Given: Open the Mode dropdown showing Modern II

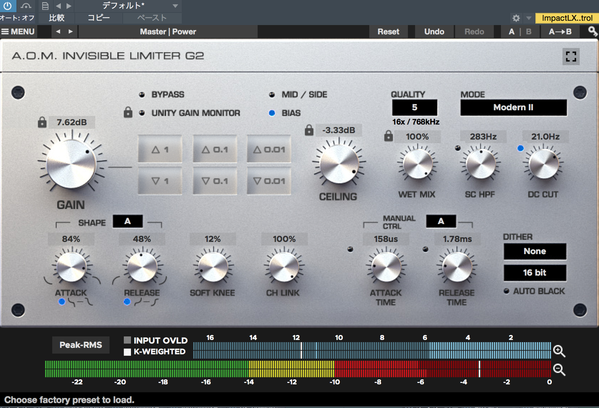Looking at the screenshot, I should point(513,107).
